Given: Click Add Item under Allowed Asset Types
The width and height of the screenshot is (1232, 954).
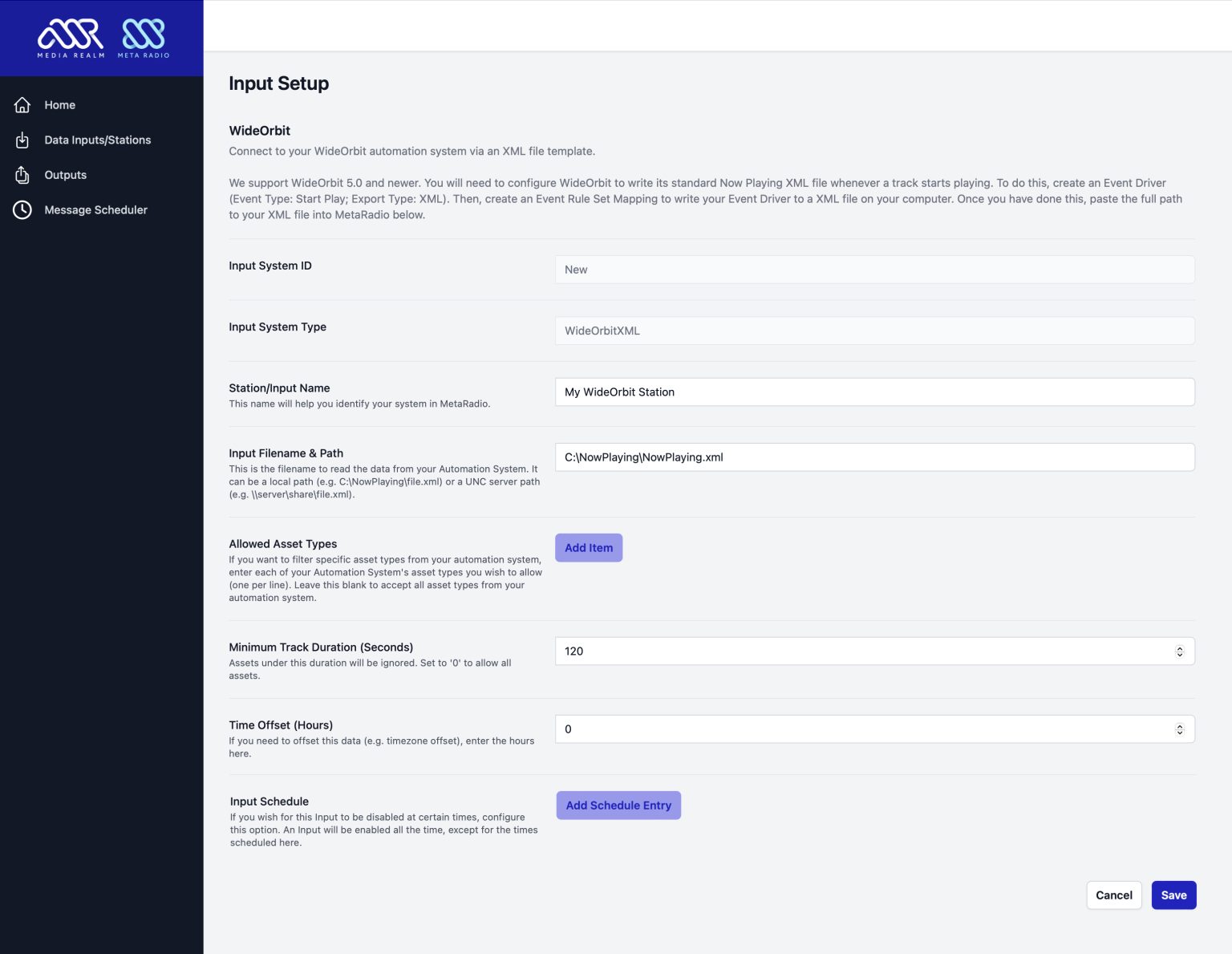Looking at the screenshot, I should (x=589, y=547).
